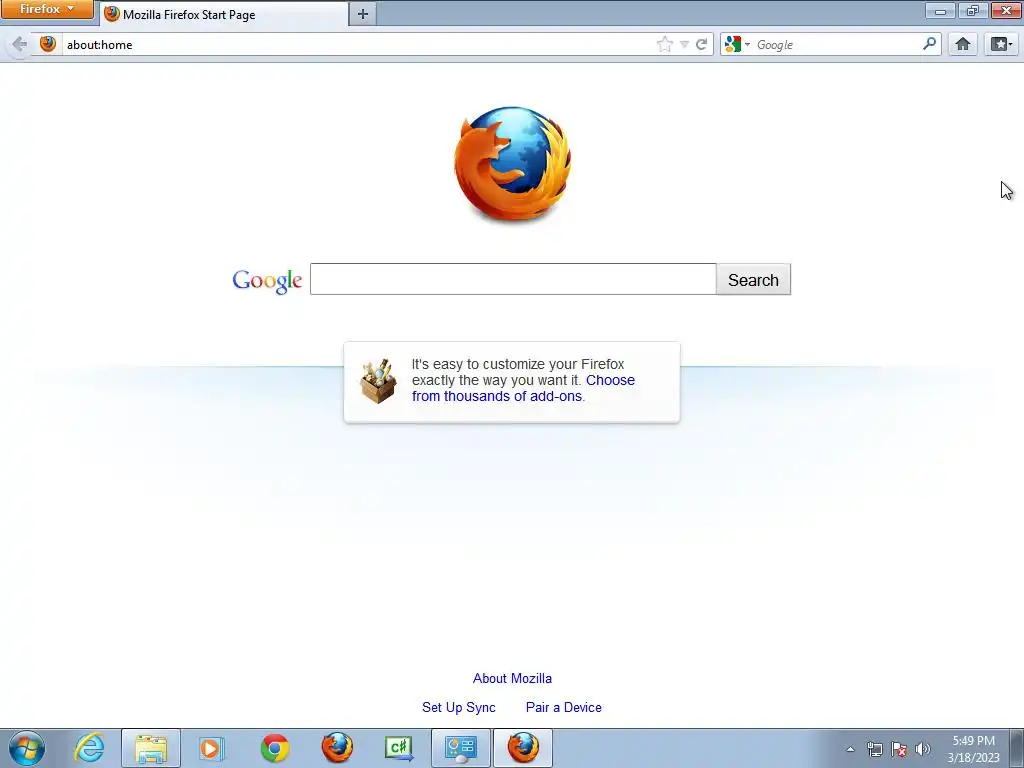Click the pinned Firefox icon next to Chrome

coord(337,748)
